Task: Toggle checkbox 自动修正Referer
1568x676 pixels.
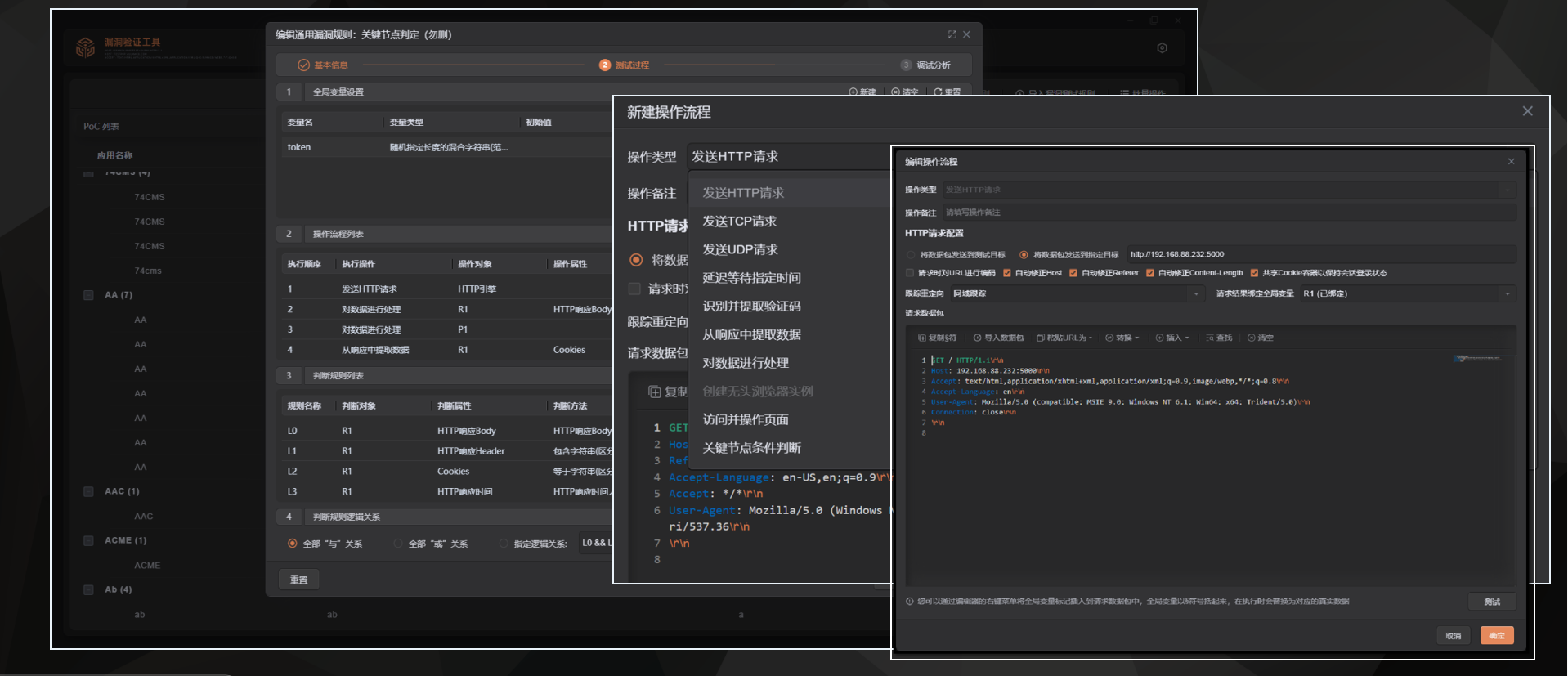Action: tap(1073, 273)
